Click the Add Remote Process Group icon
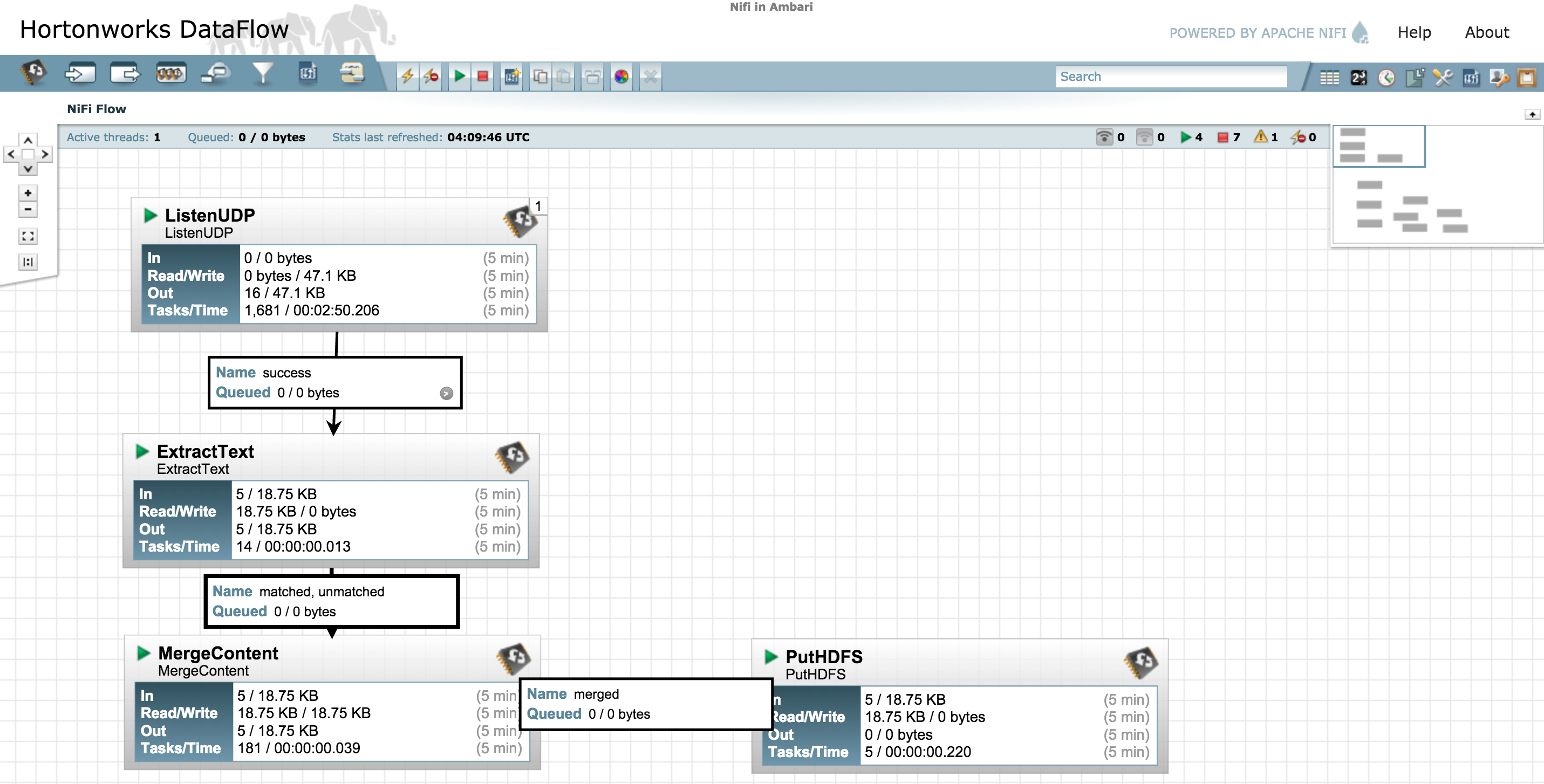The width and height of the screenshot is (1544, 784). (x=216, y=74)
